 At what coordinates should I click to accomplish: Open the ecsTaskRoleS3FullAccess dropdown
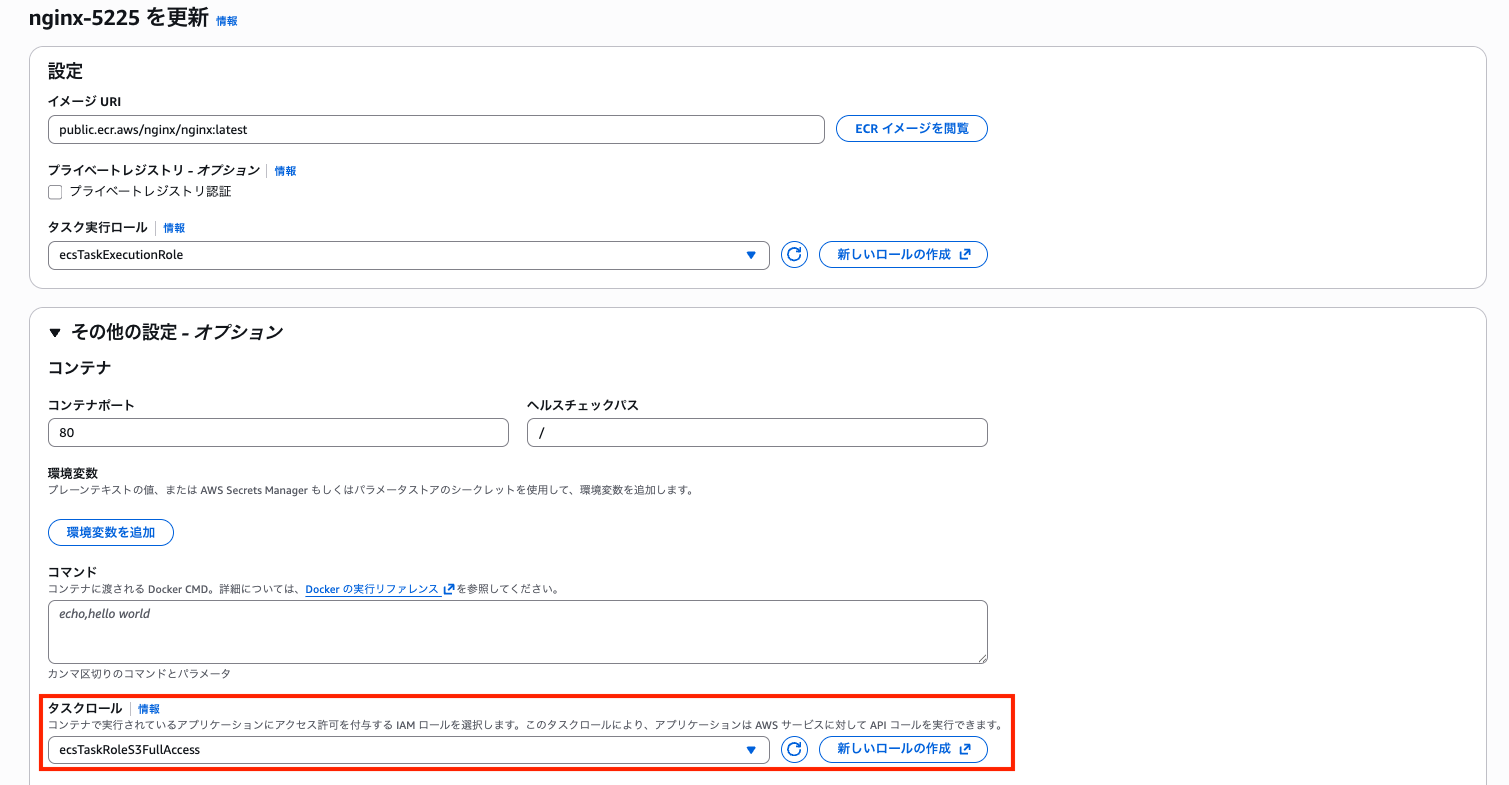point(752,749)
